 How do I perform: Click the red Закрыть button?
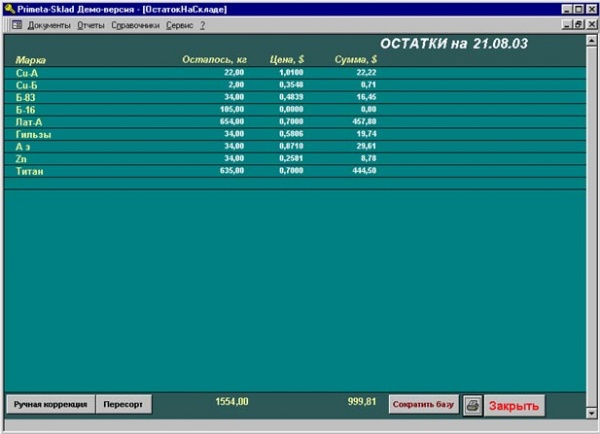[x=514, y=406]
